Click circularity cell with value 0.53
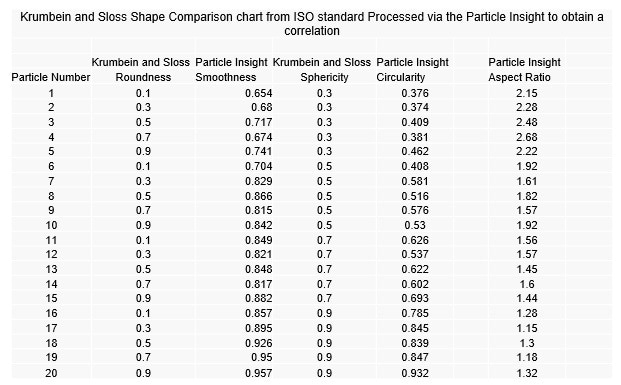The image size is (621, 385). coord(415,225)
